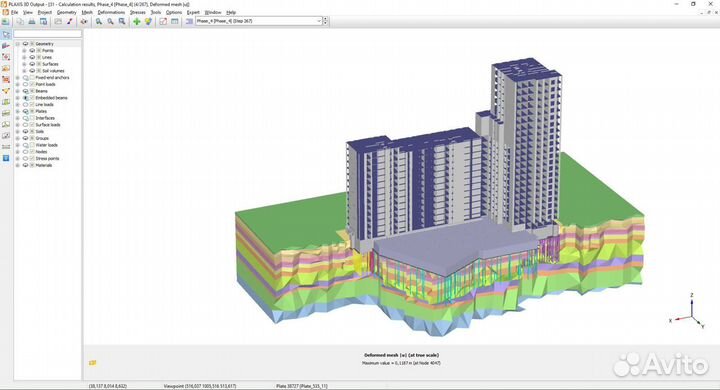Click the Plate 38727 status bar entry
The width and height of the screenshot is (720, 390).
(x=302, y=386)
